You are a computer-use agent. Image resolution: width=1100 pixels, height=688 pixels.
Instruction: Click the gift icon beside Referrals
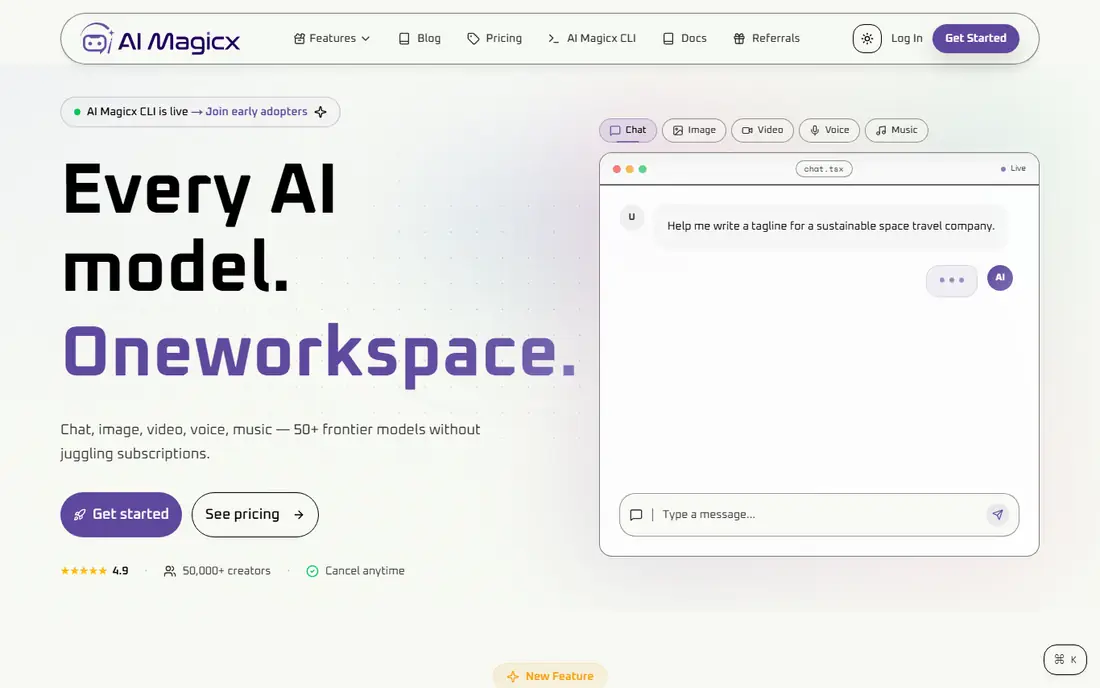[x=739, y=39]
